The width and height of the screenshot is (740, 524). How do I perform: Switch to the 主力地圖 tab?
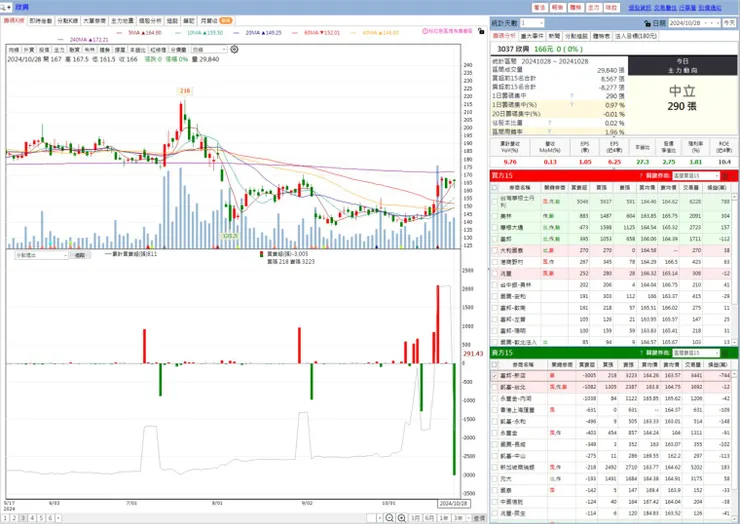tap(122, 21)
